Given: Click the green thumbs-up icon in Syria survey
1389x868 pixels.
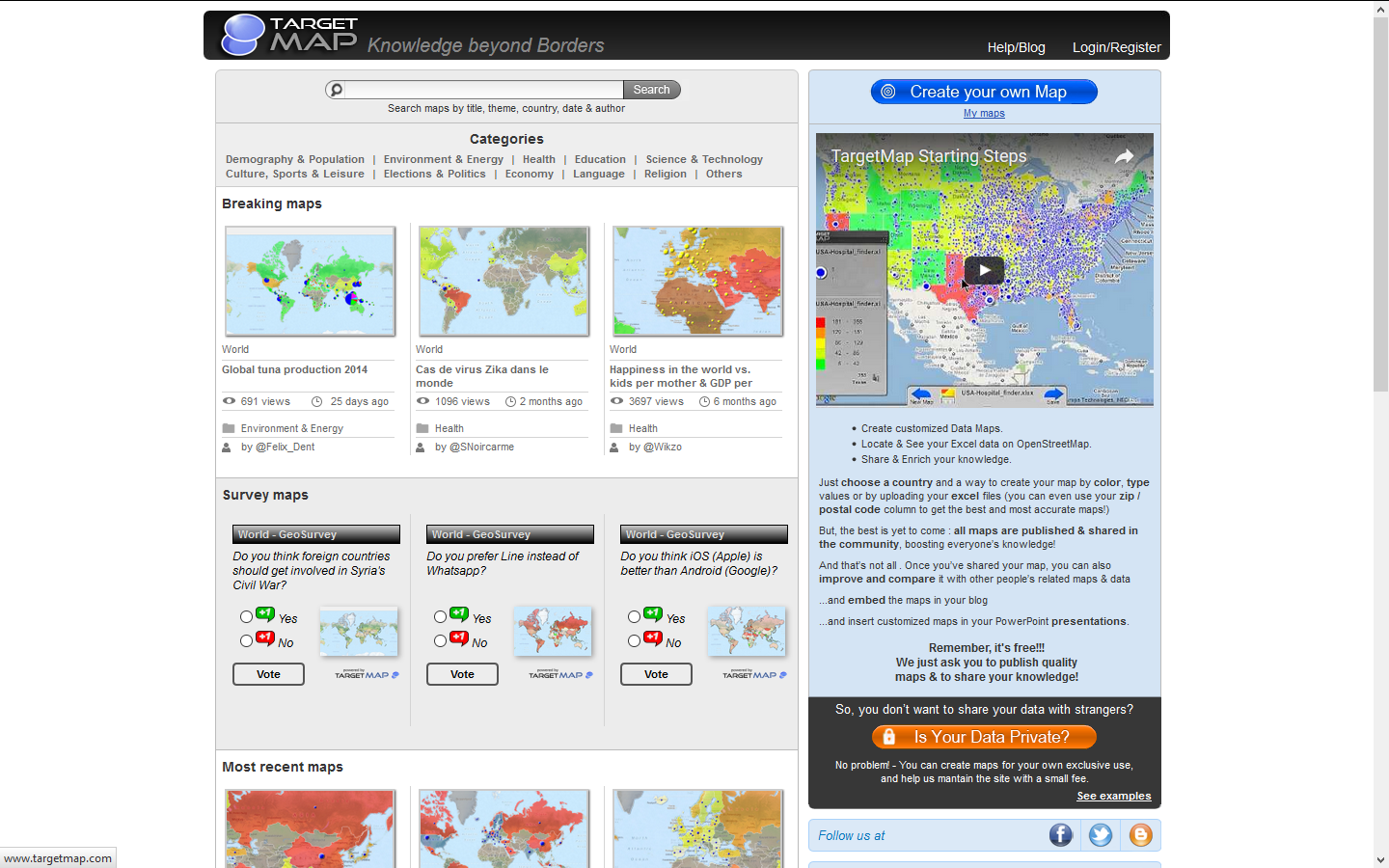Looking at the screenshot, I should coord(265,614).
